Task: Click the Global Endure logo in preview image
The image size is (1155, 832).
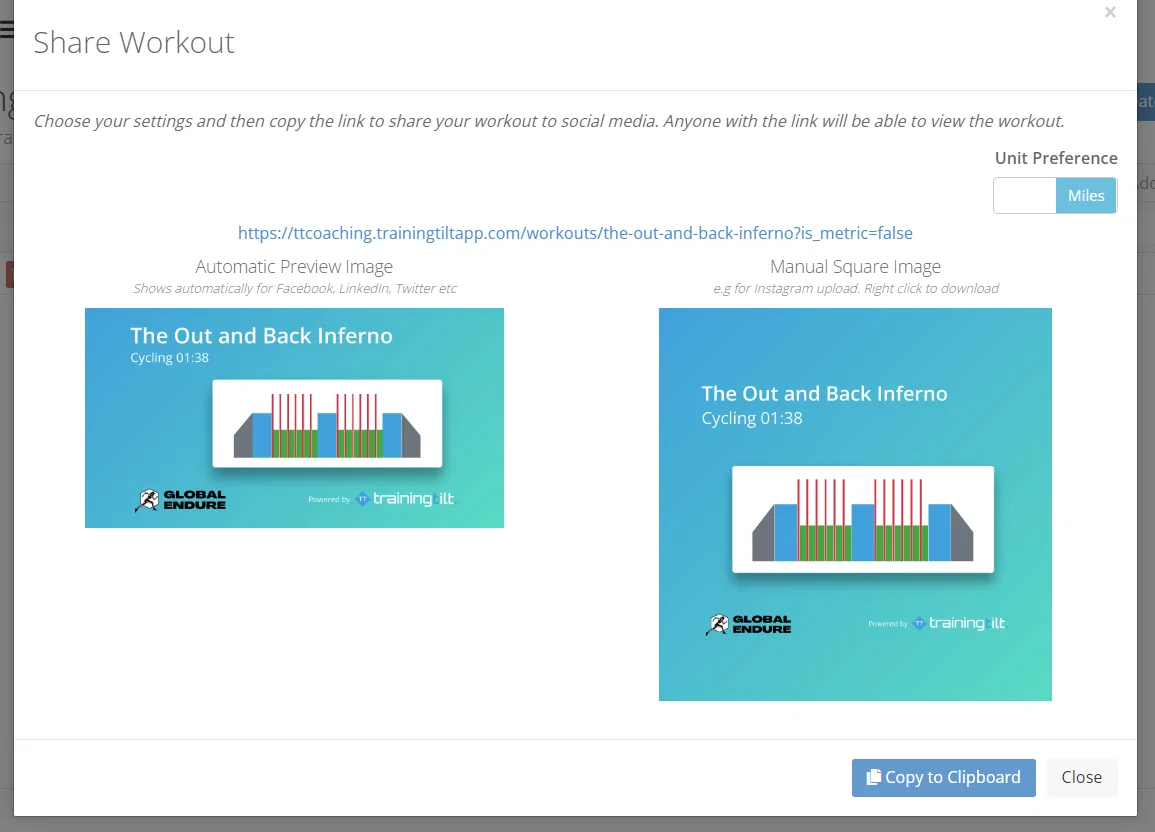Action: tap(180, 500)
